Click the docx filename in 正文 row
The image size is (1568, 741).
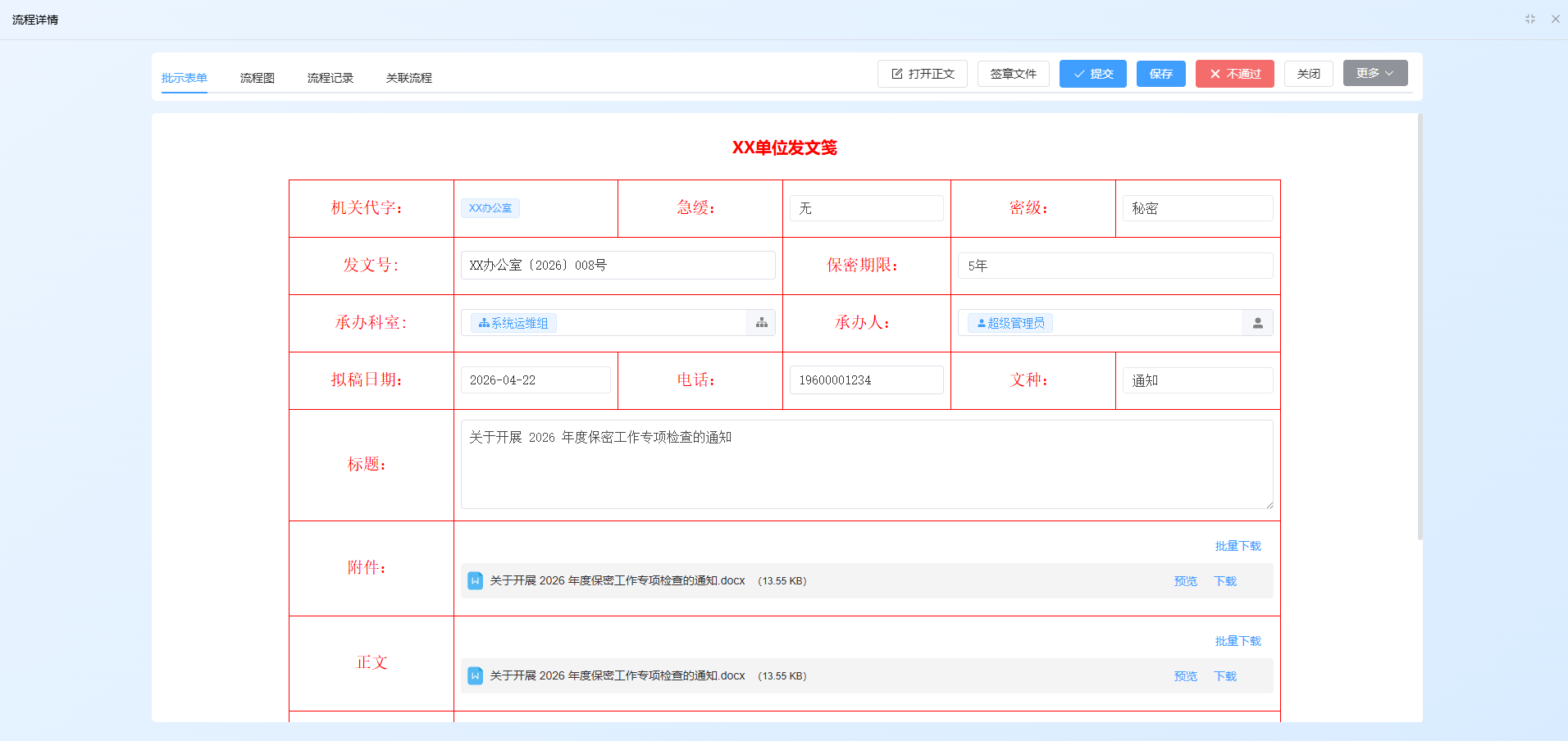coord(618,675)
